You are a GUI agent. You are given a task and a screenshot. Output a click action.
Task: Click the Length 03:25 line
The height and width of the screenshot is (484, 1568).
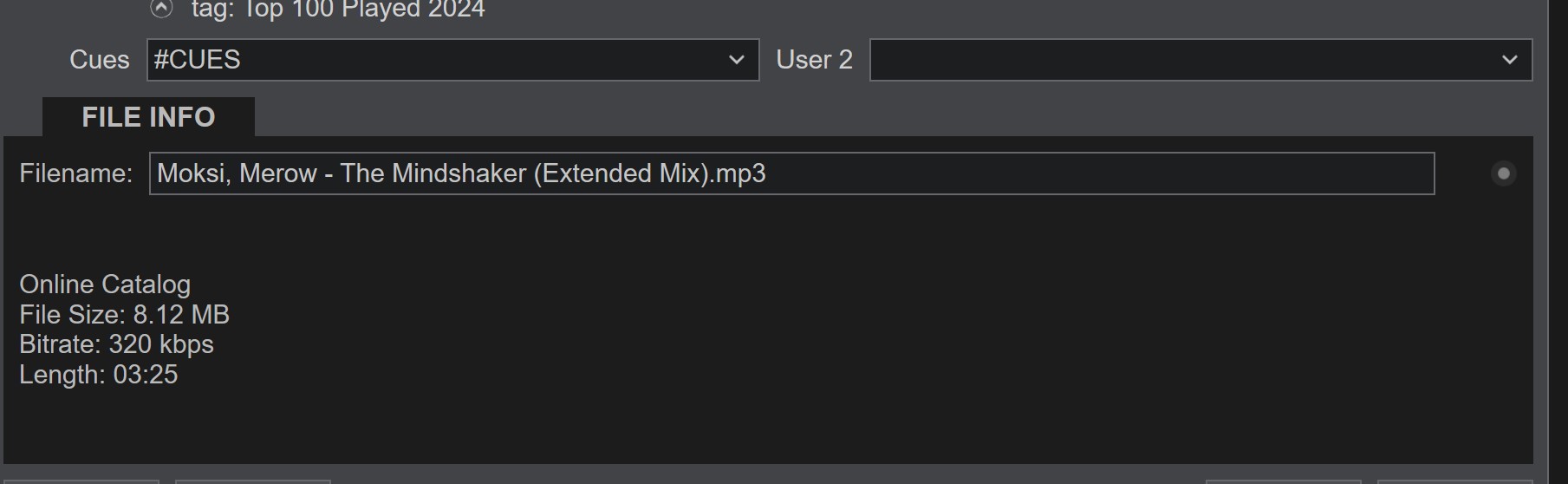pos(98,375)
